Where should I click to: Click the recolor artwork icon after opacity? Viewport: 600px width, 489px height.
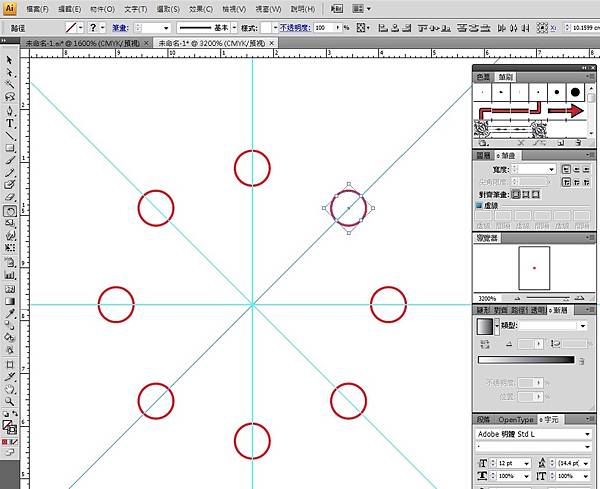361,28
